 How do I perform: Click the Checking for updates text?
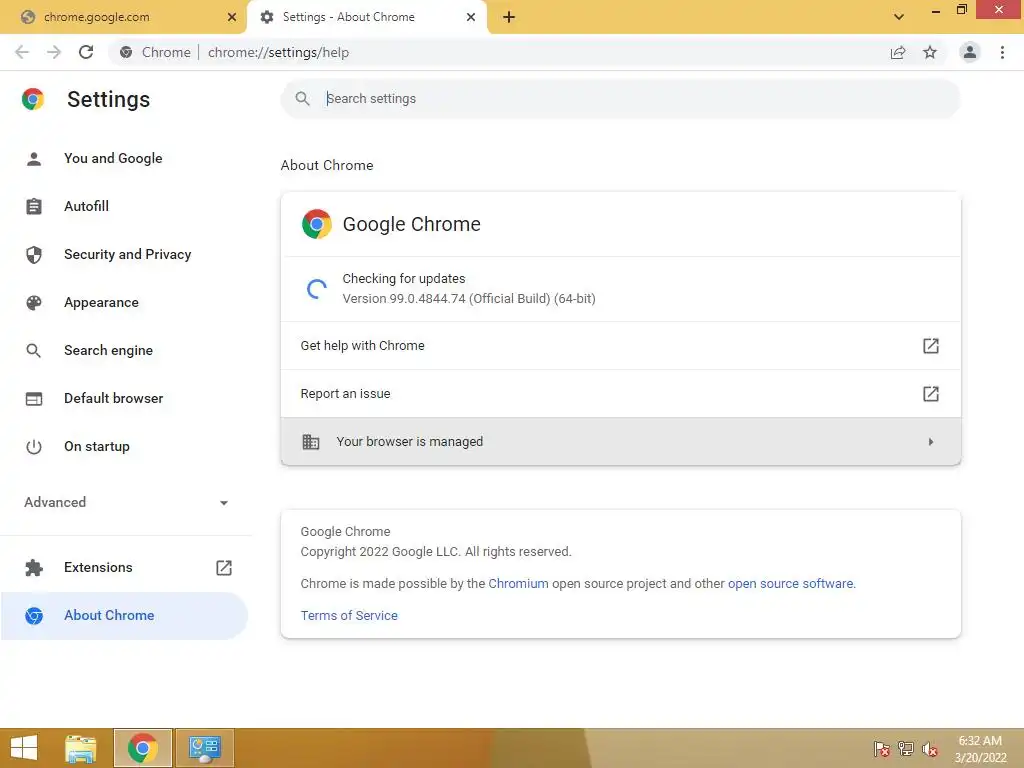(x=404, y=279)
